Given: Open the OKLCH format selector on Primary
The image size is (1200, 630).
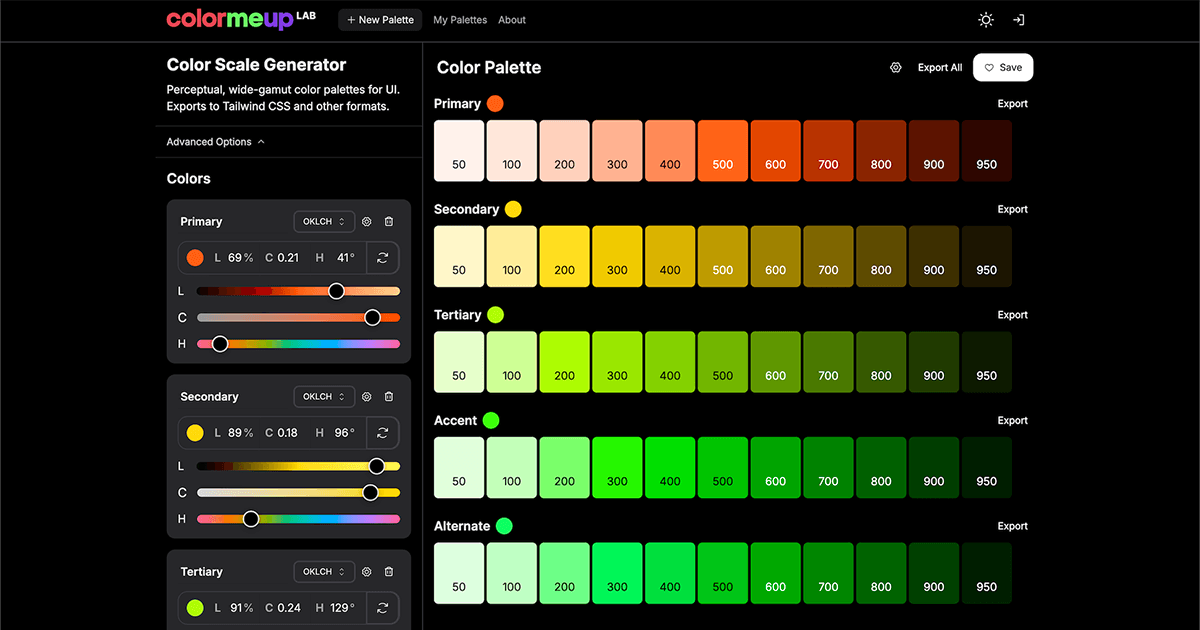Looking at the screenshot, I should pos(323,221).
